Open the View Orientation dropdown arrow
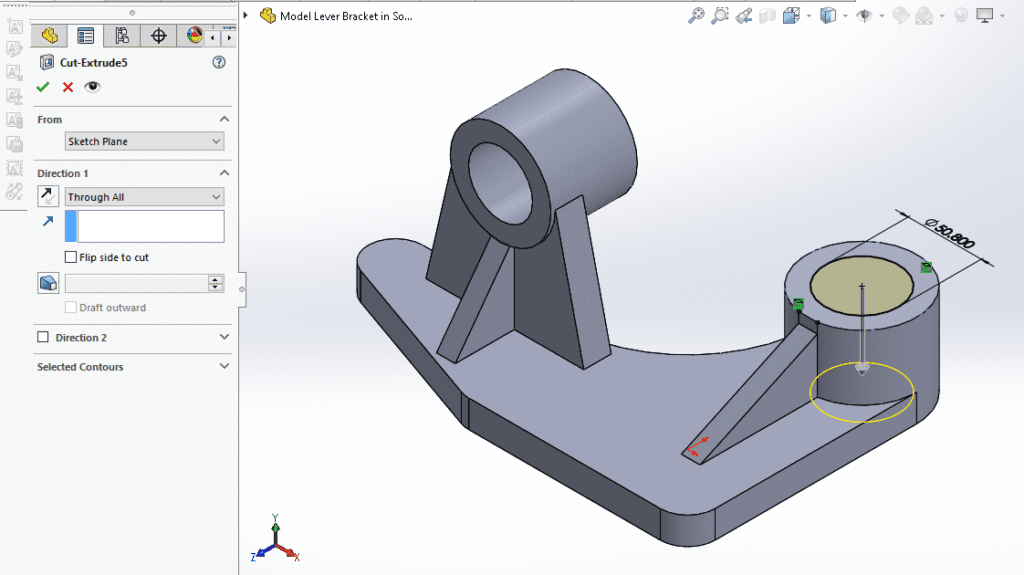Screen dimensions: 1024x575 point(808,16)
